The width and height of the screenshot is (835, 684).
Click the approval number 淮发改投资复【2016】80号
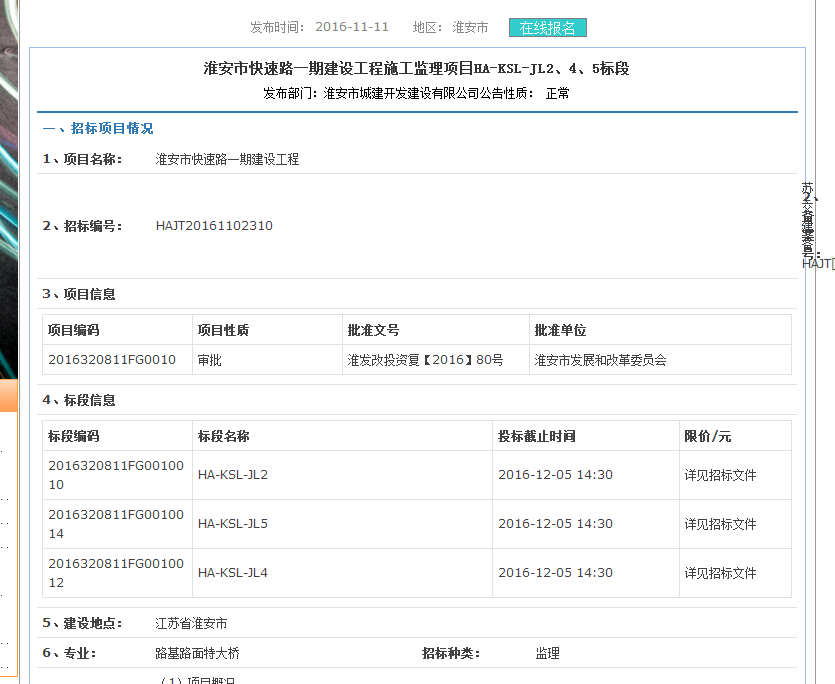[x=425, y=360]
